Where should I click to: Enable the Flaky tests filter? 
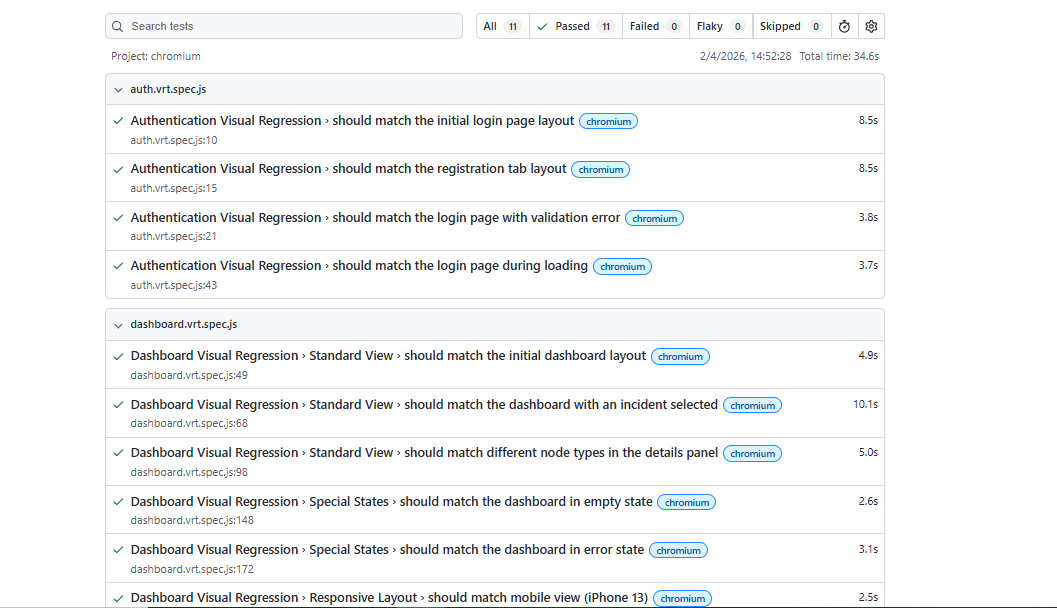coord(720,25)
